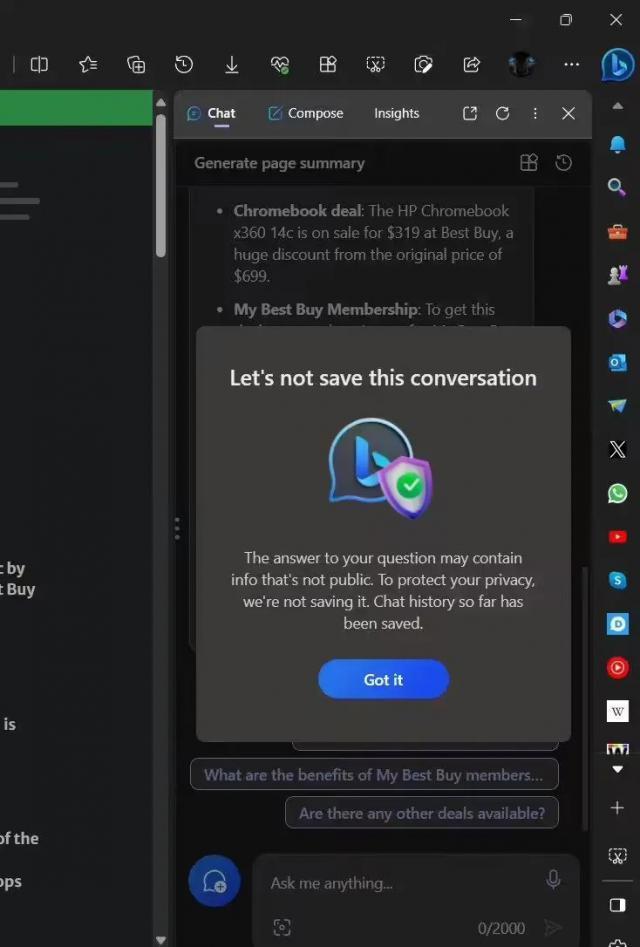Screen dimensions: 640x947
Task: Expand more sidebar apps with the down arrow
Action: (617, 769)
